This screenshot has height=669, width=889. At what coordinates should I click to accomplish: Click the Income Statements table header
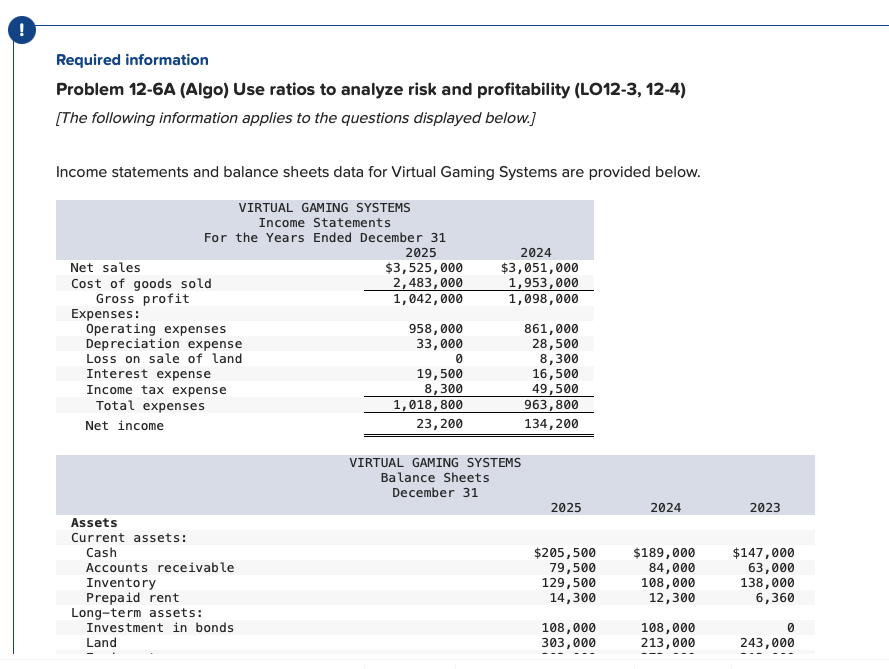click(x=323, y=222)
